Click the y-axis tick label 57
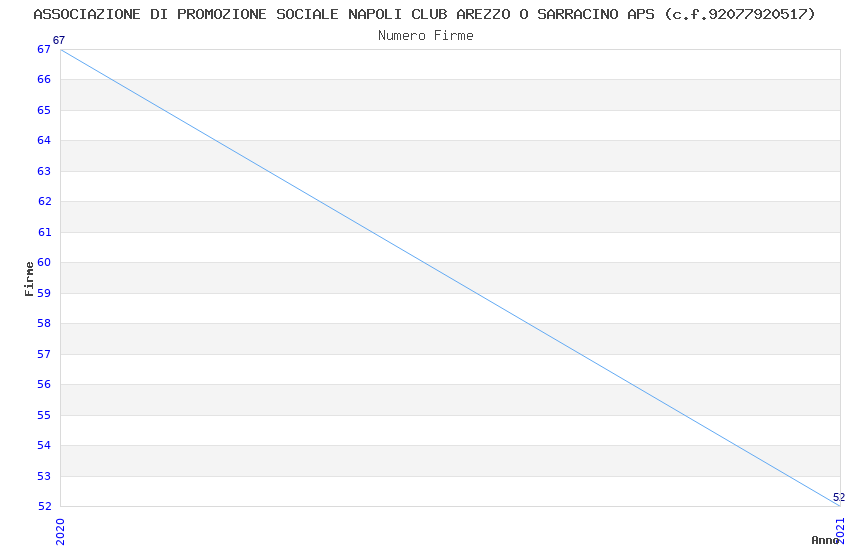The height and width of the screenshot is (550, 850). [44, 354]
